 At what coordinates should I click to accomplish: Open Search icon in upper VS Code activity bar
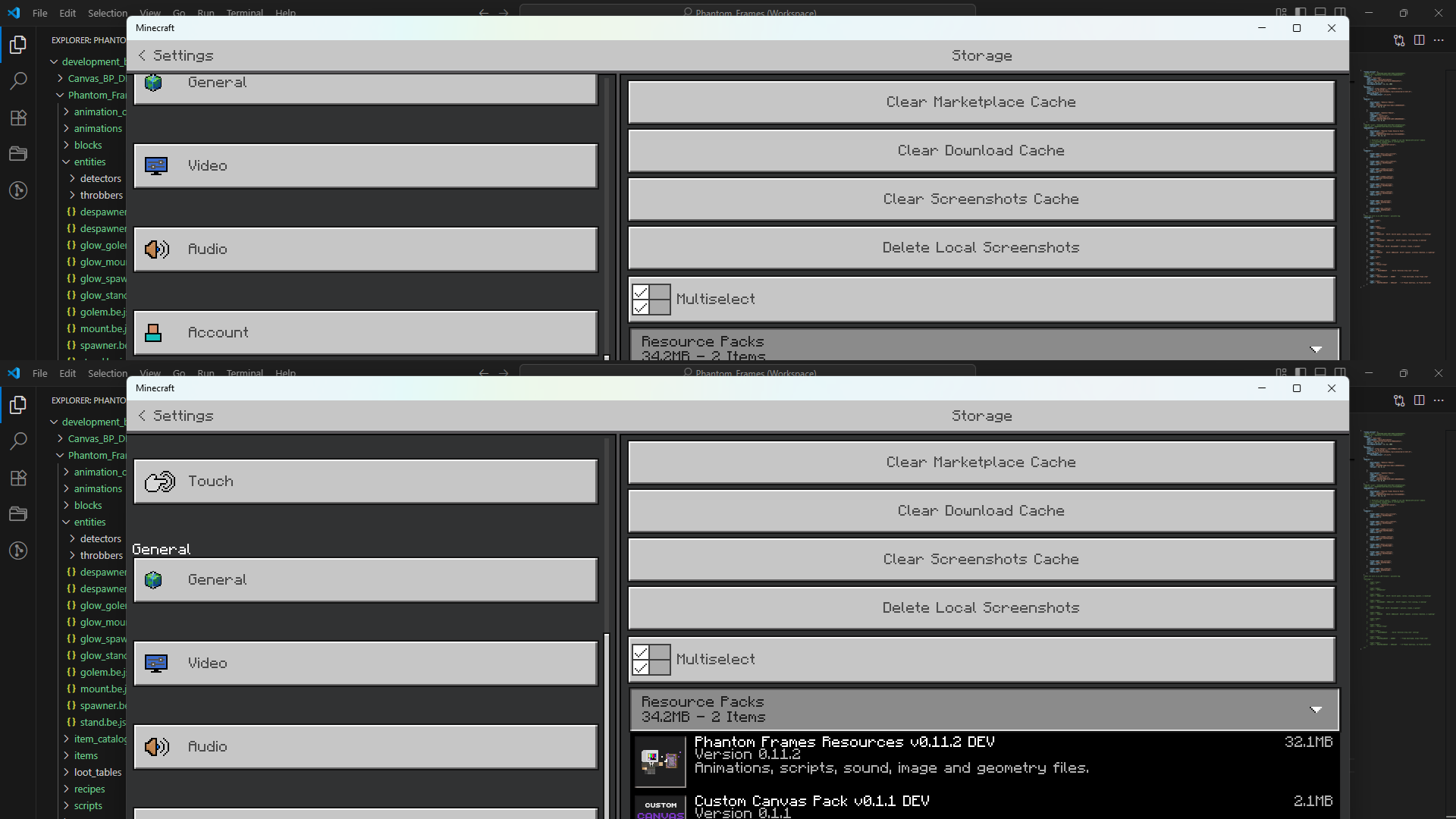click(18, 80)
